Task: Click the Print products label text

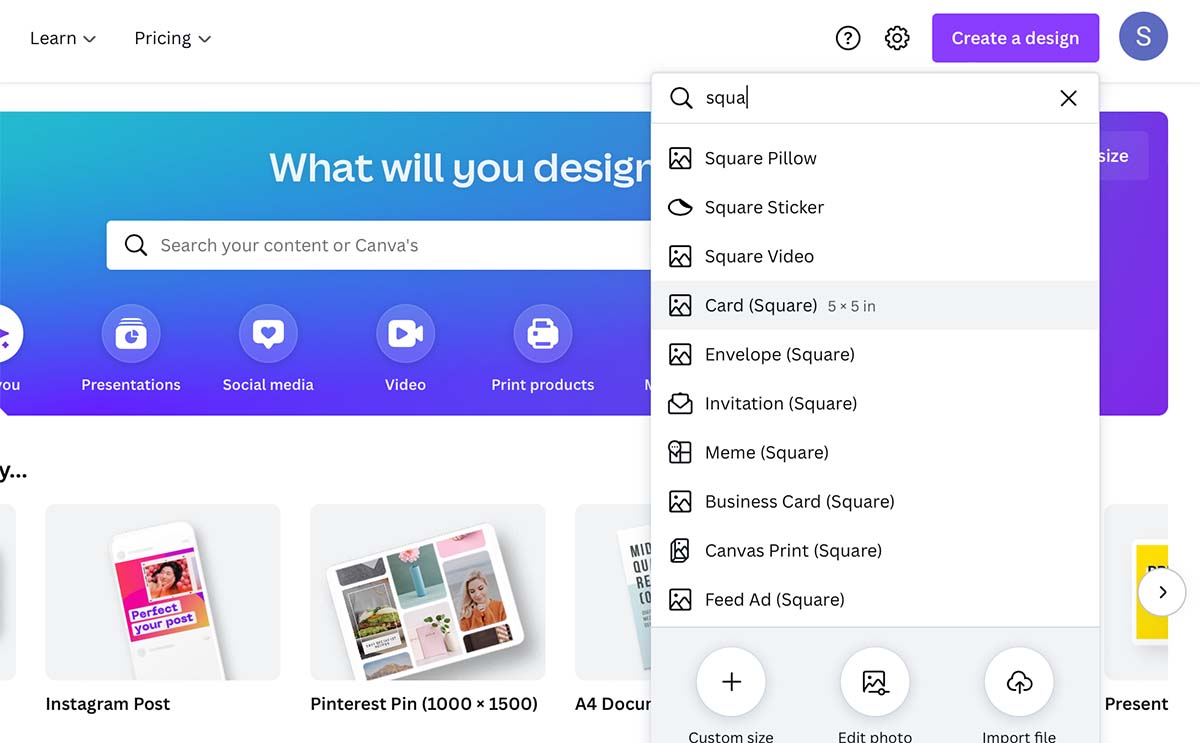Action: (x=542, y=385)
